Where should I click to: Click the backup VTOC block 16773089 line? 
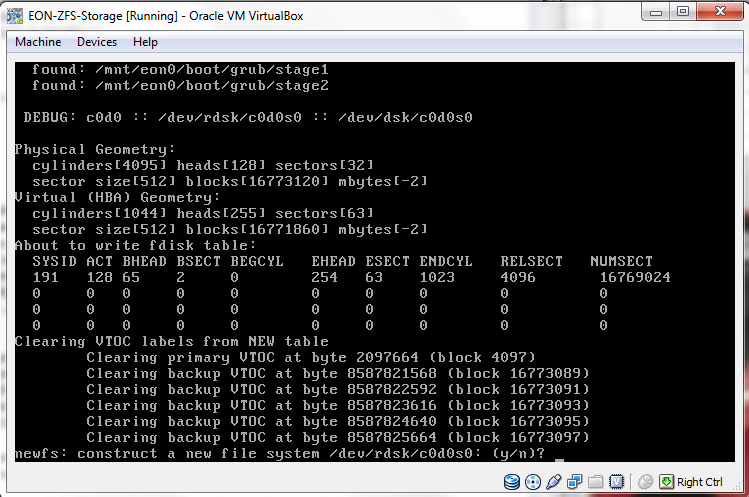click(x=338, y=373)
